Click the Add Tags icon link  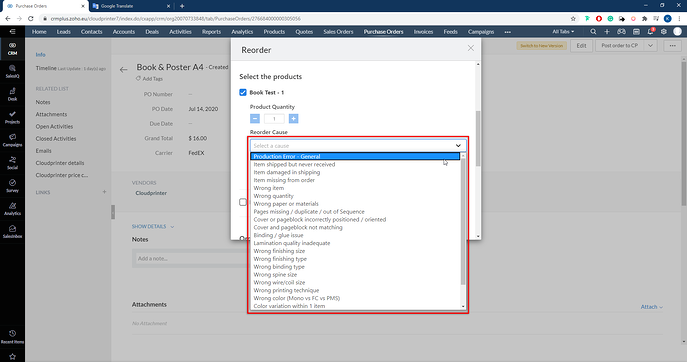pyautogui.click(x=149, y=79)
